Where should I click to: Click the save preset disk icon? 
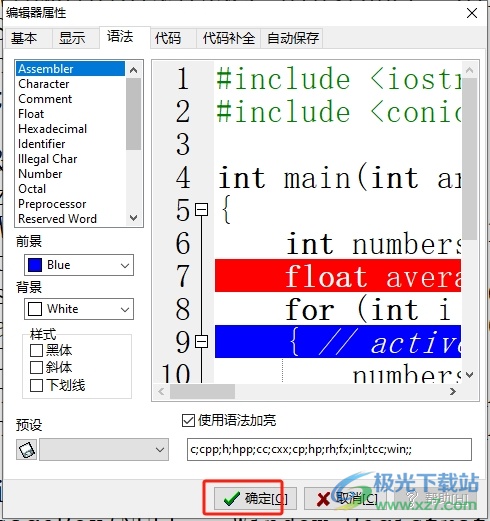(27, 450)
